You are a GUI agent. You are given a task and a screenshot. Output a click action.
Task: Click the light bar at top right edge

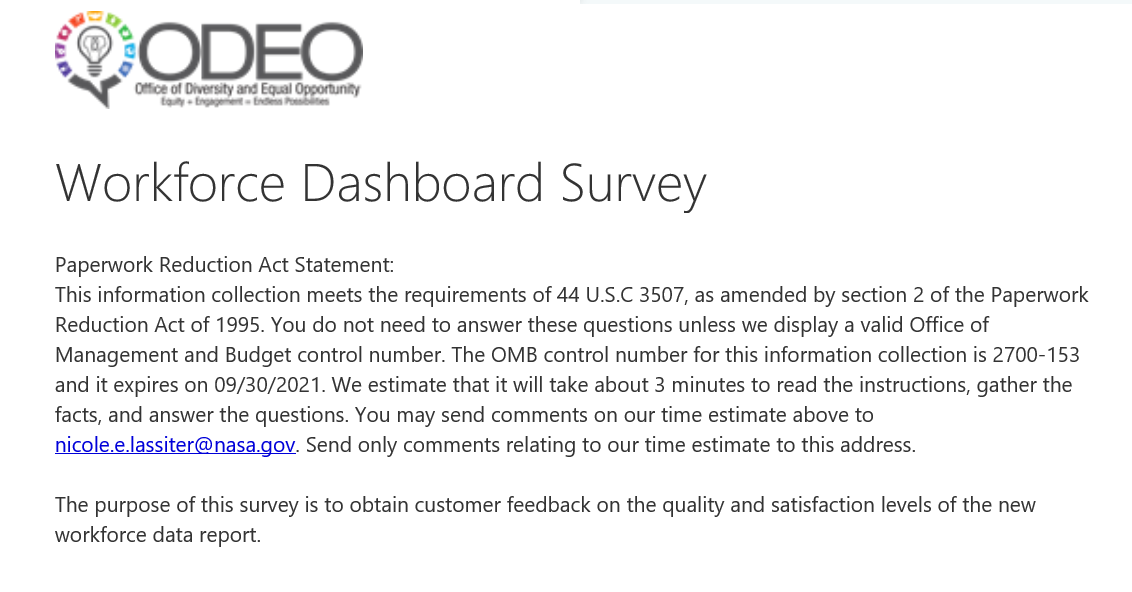[x=855, y=2]
